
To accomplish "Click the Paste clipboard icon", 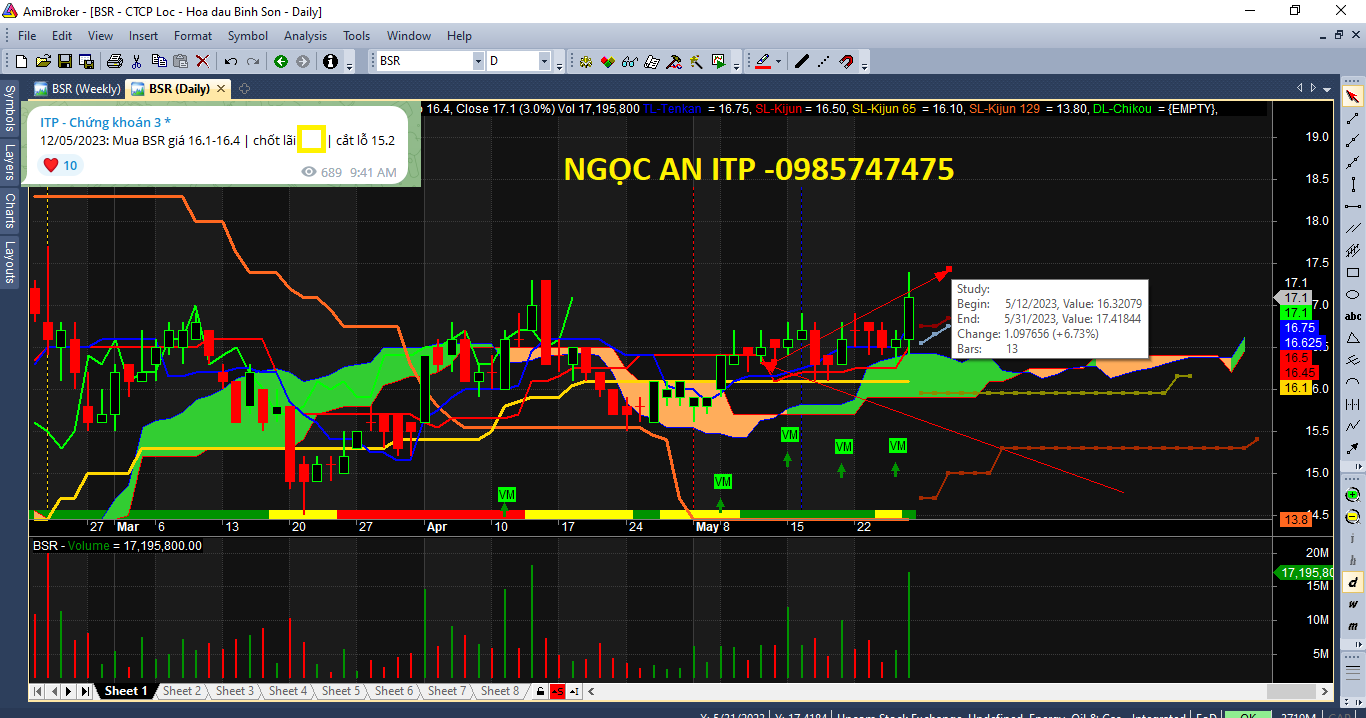I will pyautogui.click(x=180, y=61).
